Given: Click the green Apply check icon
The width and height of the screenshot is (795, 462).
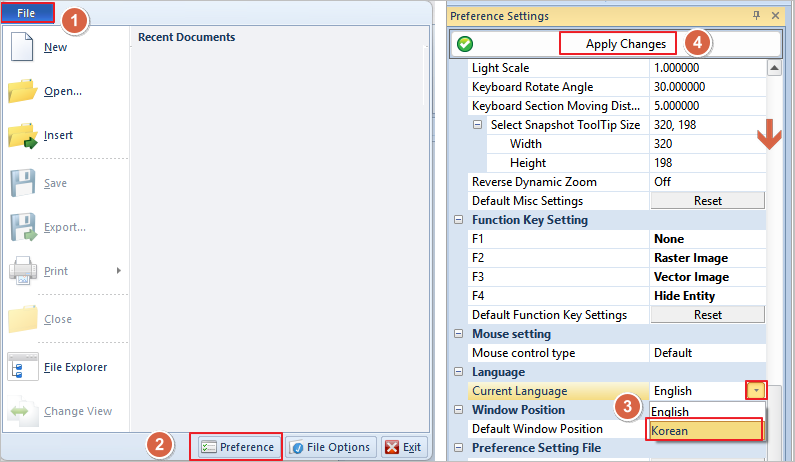Looking at the screenshot, I should 465,44.
